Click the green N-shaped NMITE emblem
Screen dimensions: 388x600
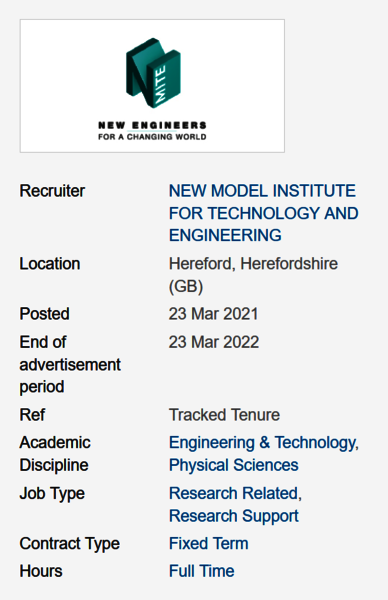tap(153, 73)
